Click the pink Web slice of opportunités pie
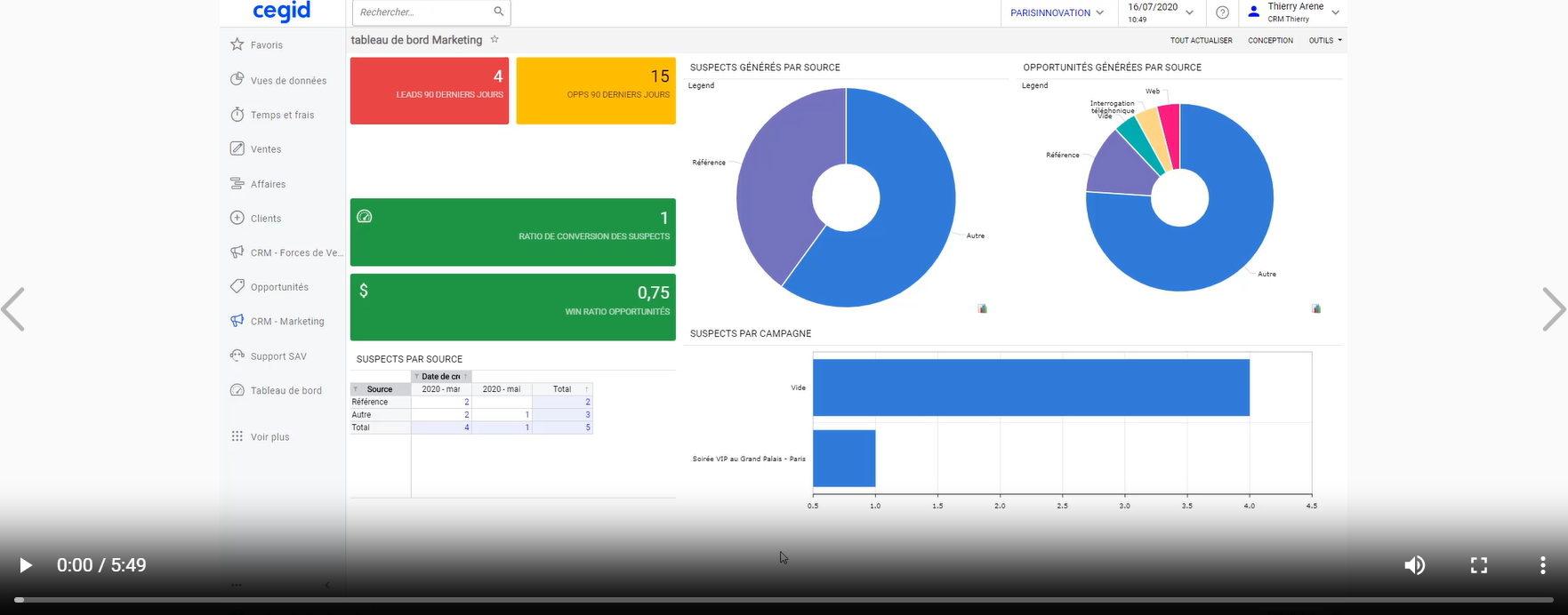Viewport: 1568px width, 615px height. tap(1170, 133)
